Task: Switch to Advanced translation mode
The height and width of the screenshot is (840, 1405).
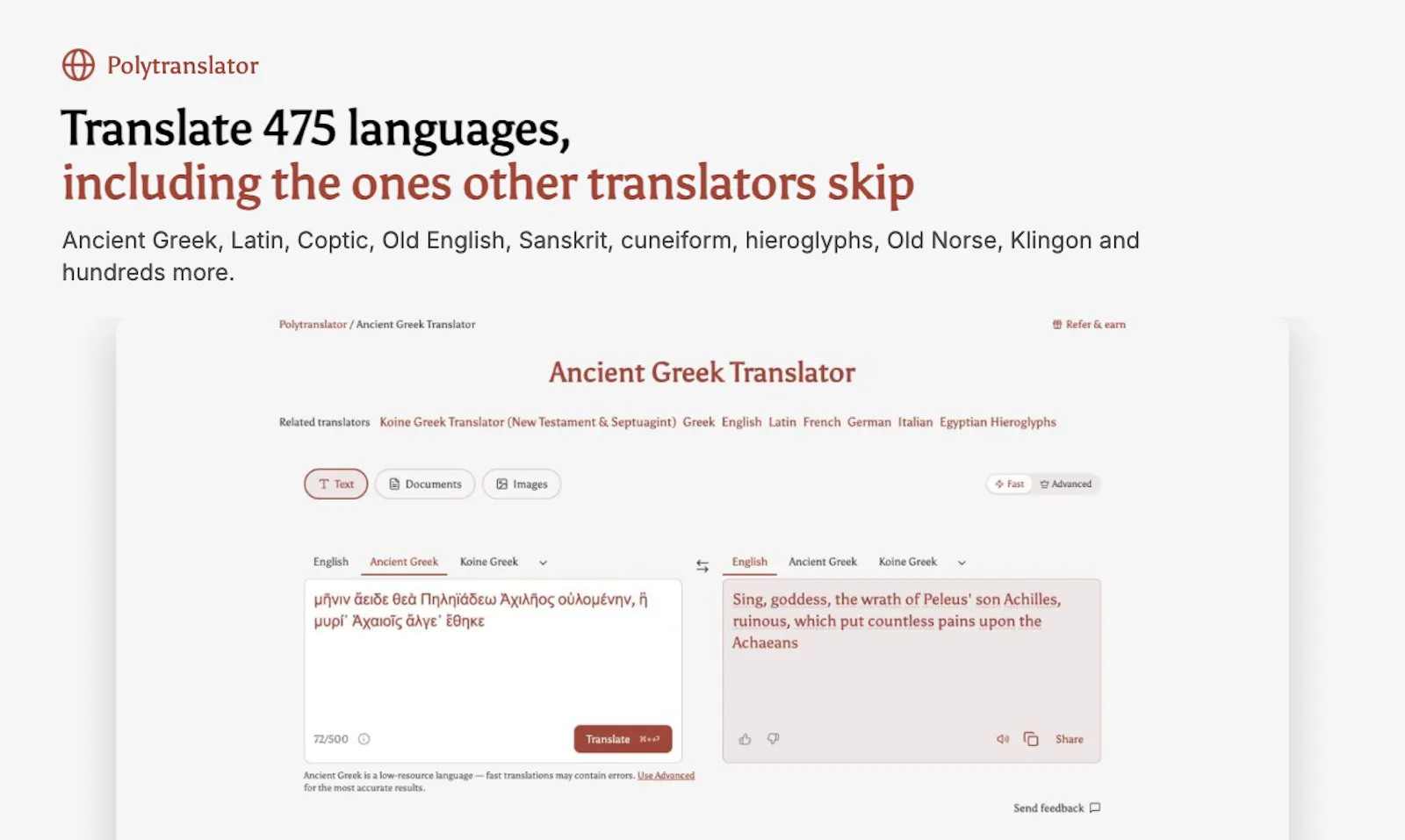Action: 1065,484
